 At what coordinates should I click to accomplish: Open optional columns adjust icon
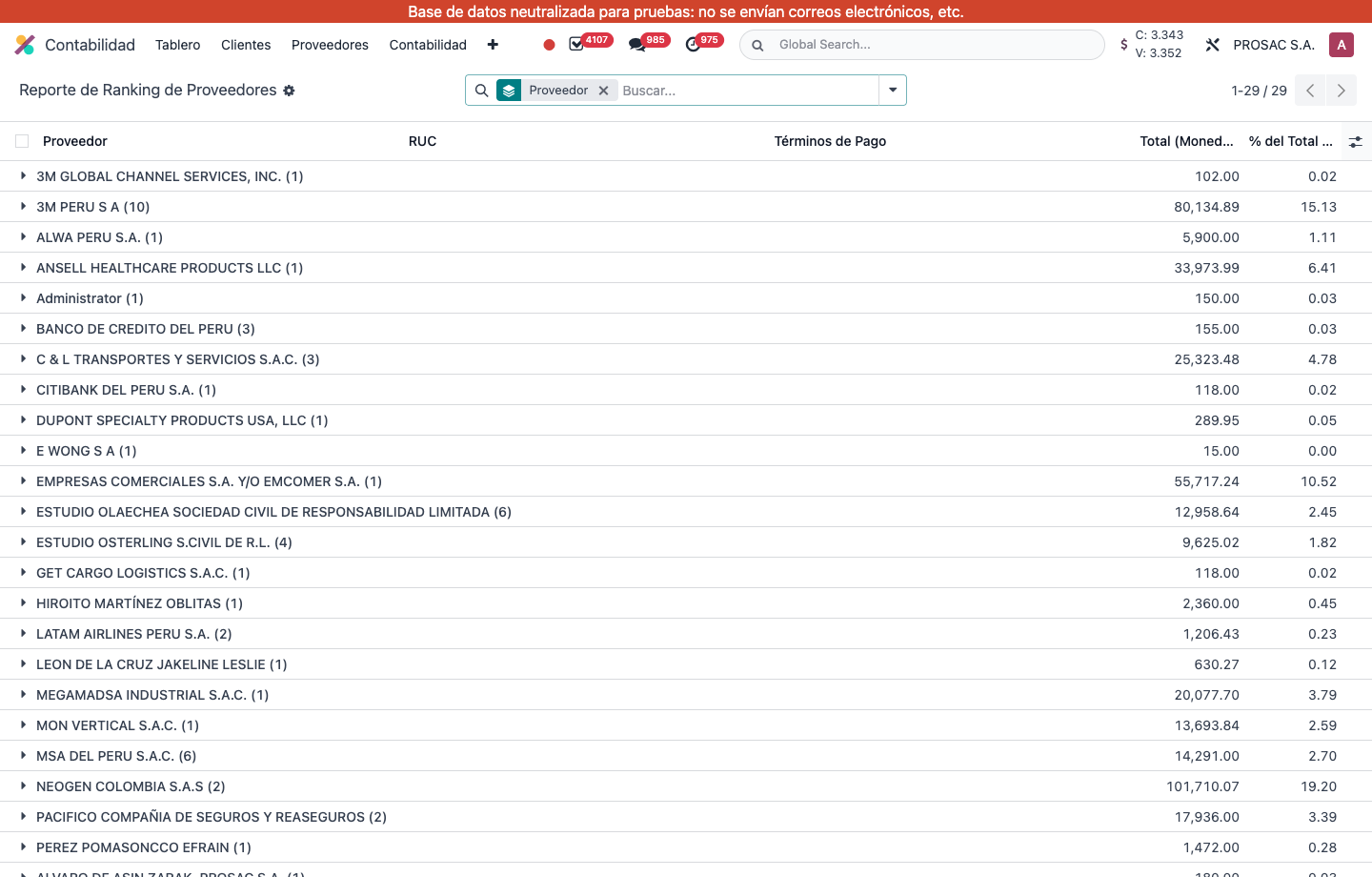1355,141
